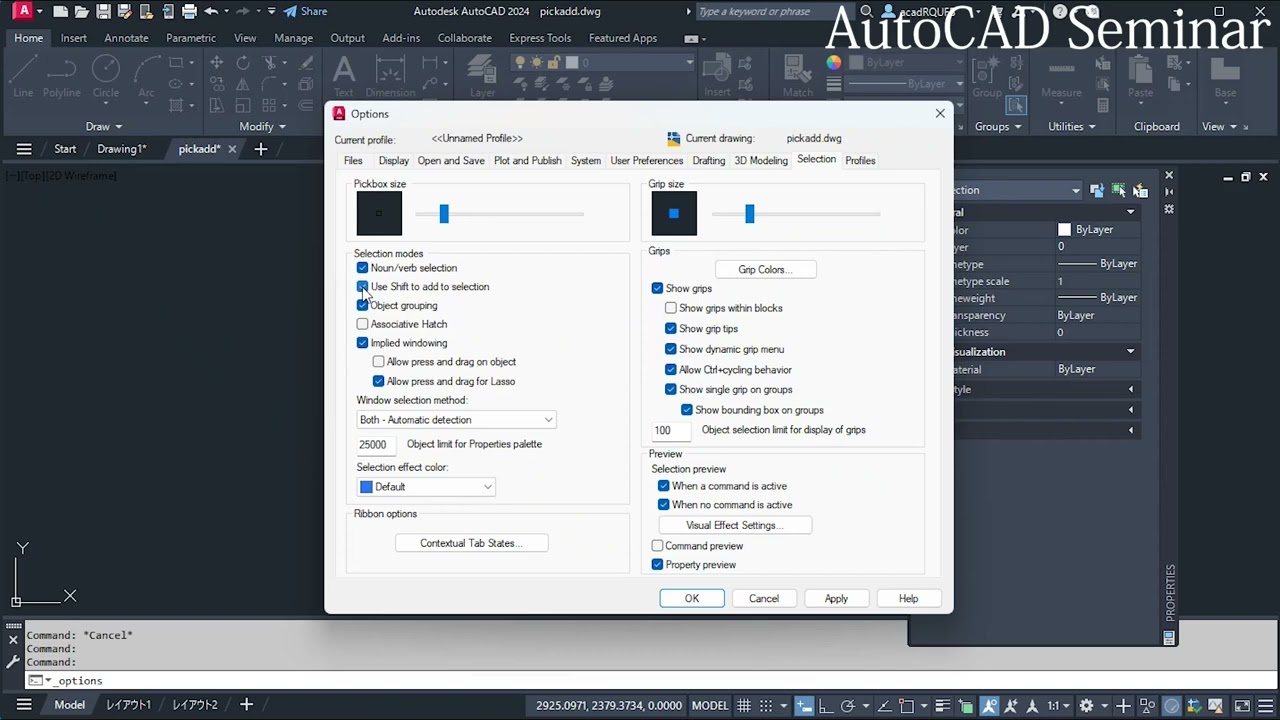Click the Workspace switching gear in status bar

pyautogui.click(x=1087, y=705)
